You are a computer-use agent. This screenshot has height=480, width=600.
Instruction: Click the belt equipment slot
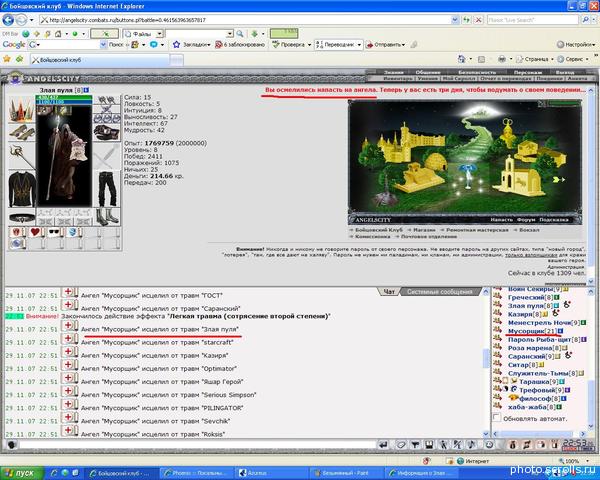[22, 219]
